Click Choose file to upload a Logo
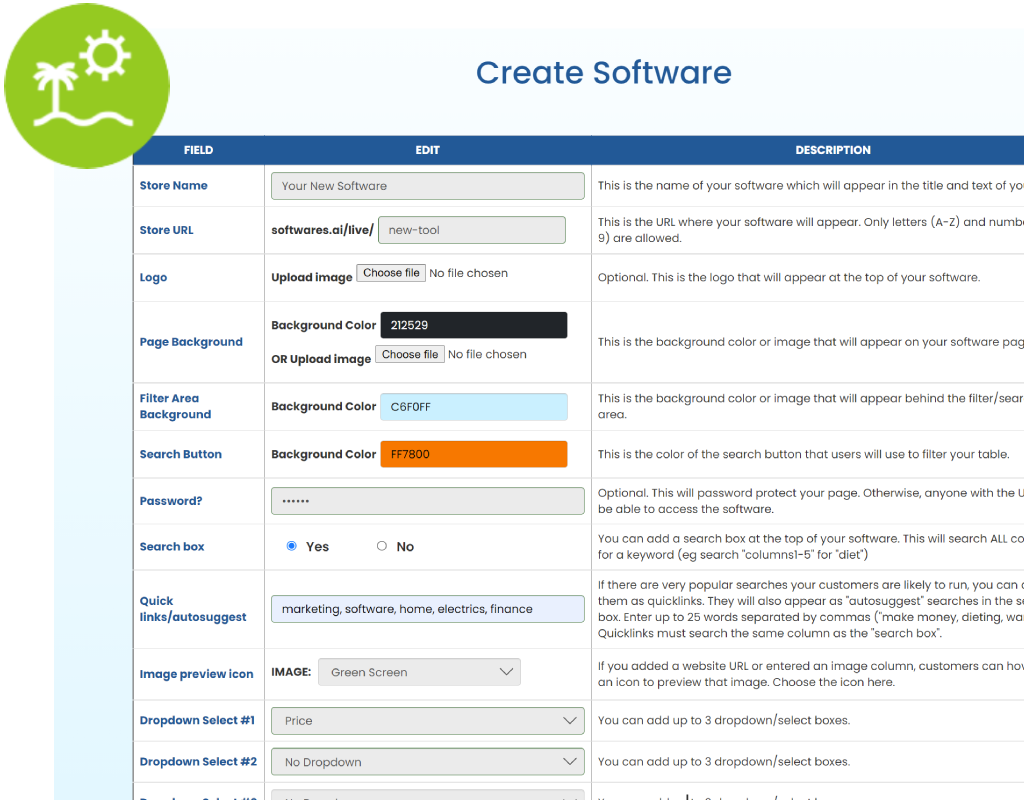Viewport: 1024px width, 800px height. 390,272
